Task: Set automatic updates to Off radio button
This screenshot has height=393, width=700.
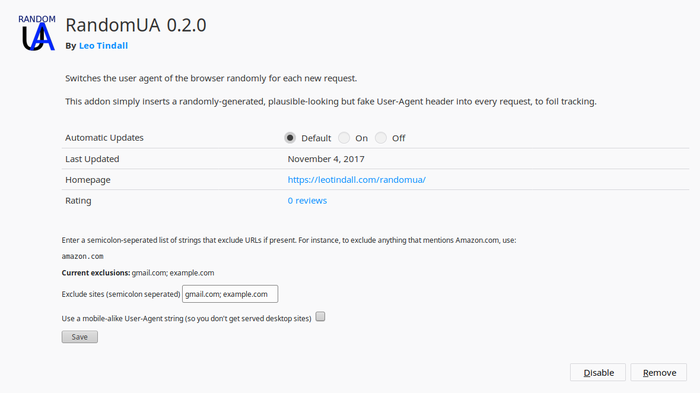Action: pos(380,138)
